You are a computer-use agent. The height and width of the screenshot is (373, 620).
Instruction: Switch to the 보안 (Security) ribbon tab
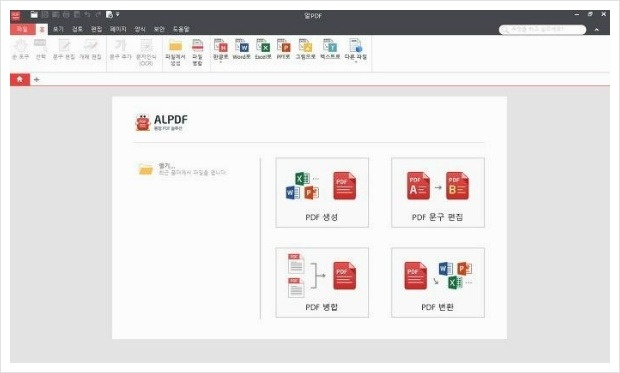coord(159,29)
